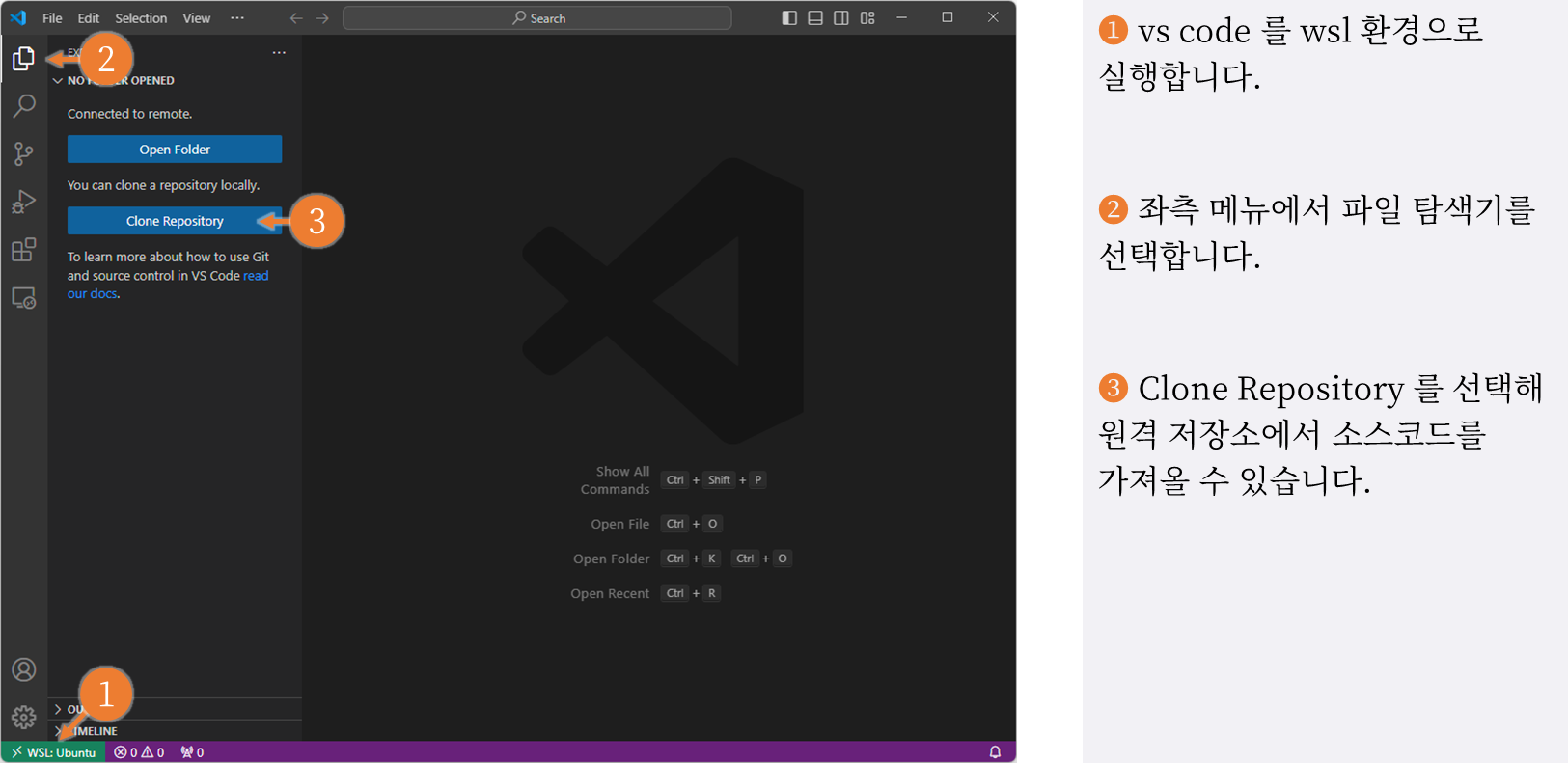Click the VS Code logo in title bar
The height and width of the screenshot is (763, 1568).
coord(18,17)
